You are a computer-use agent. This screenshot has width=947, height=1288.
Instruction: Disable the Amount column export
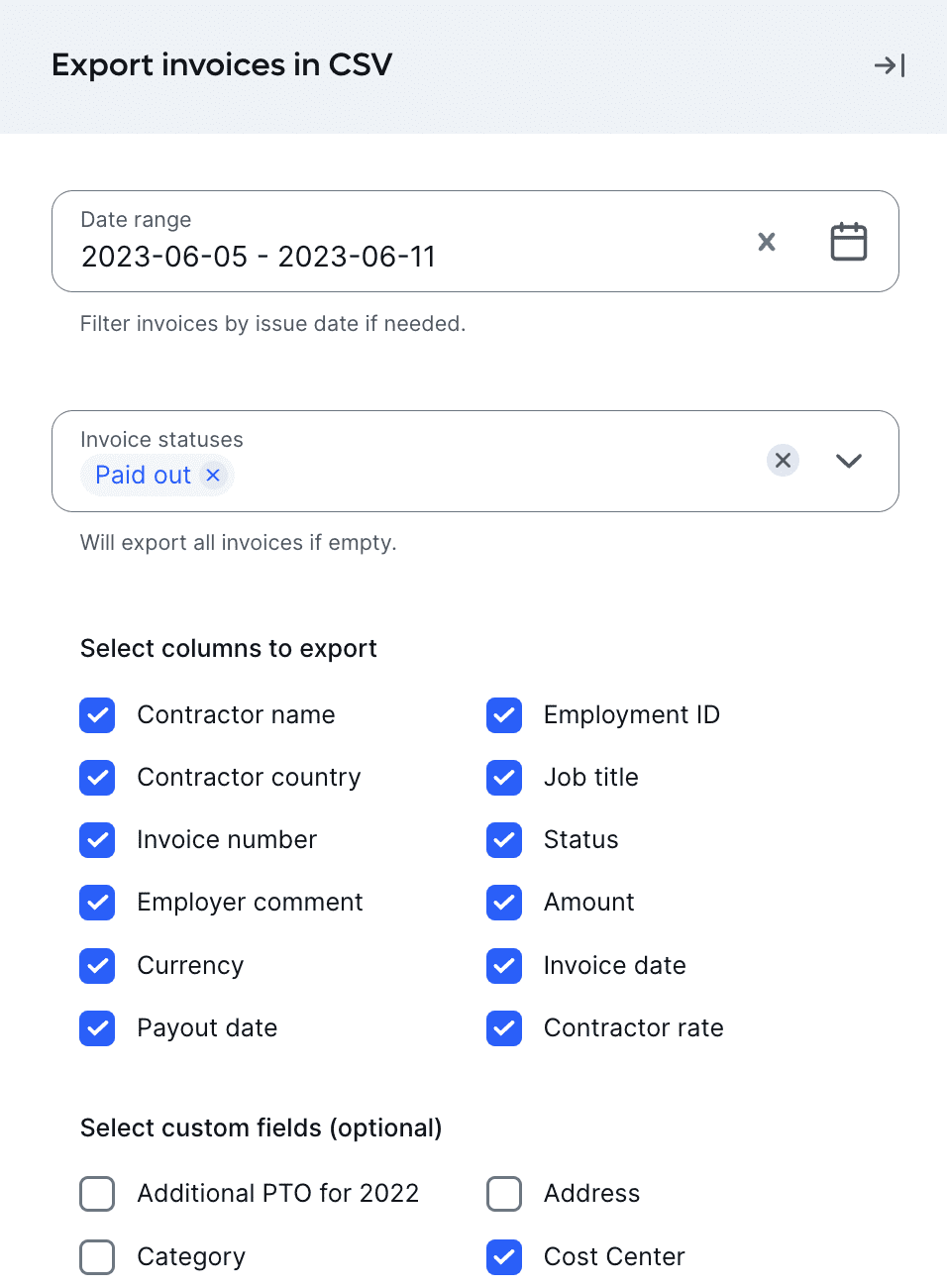tap(504, 903)
